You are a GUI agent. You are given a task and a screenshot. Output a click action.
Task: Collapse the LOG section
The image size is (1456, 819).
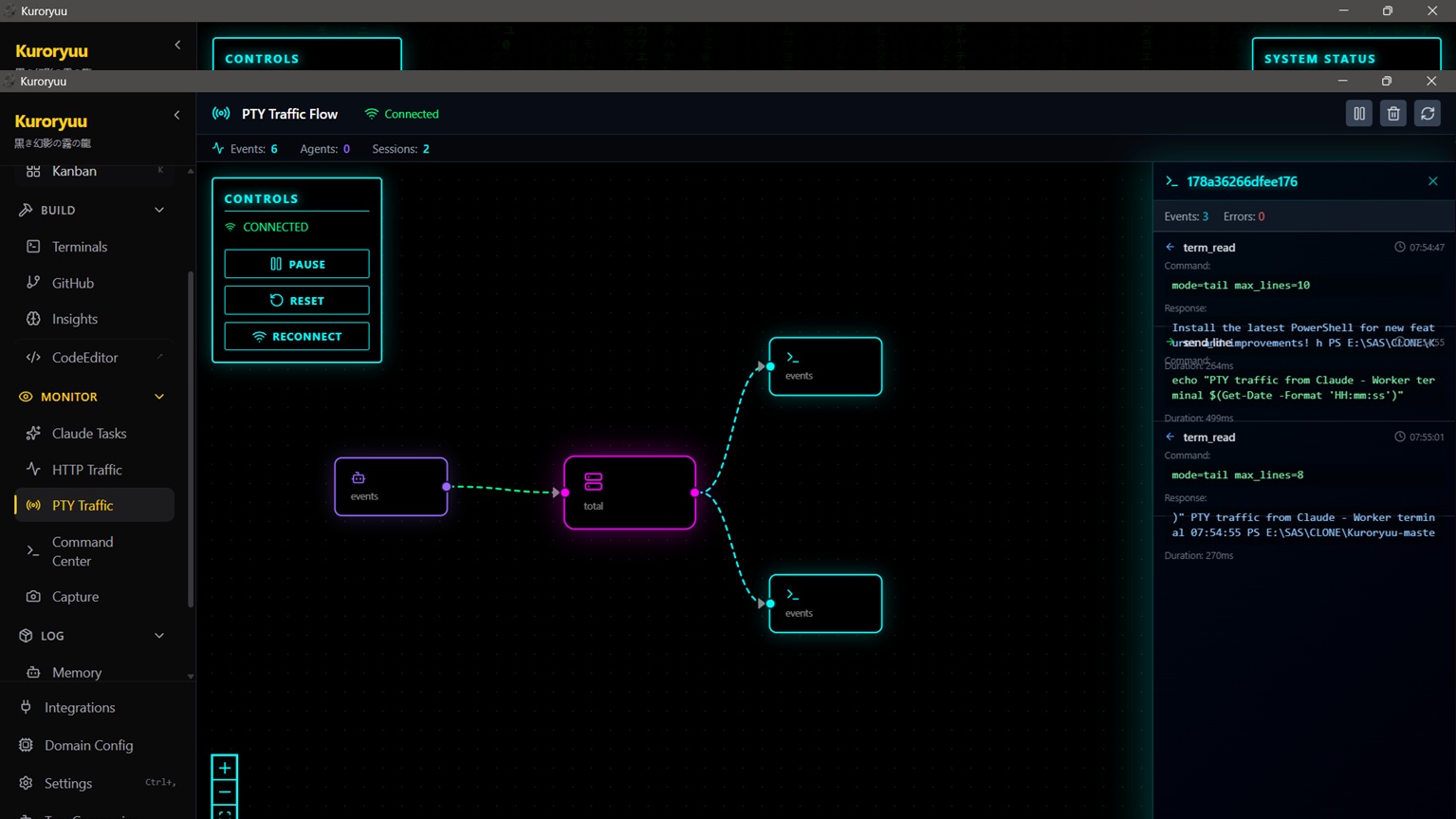coord(158,636)
